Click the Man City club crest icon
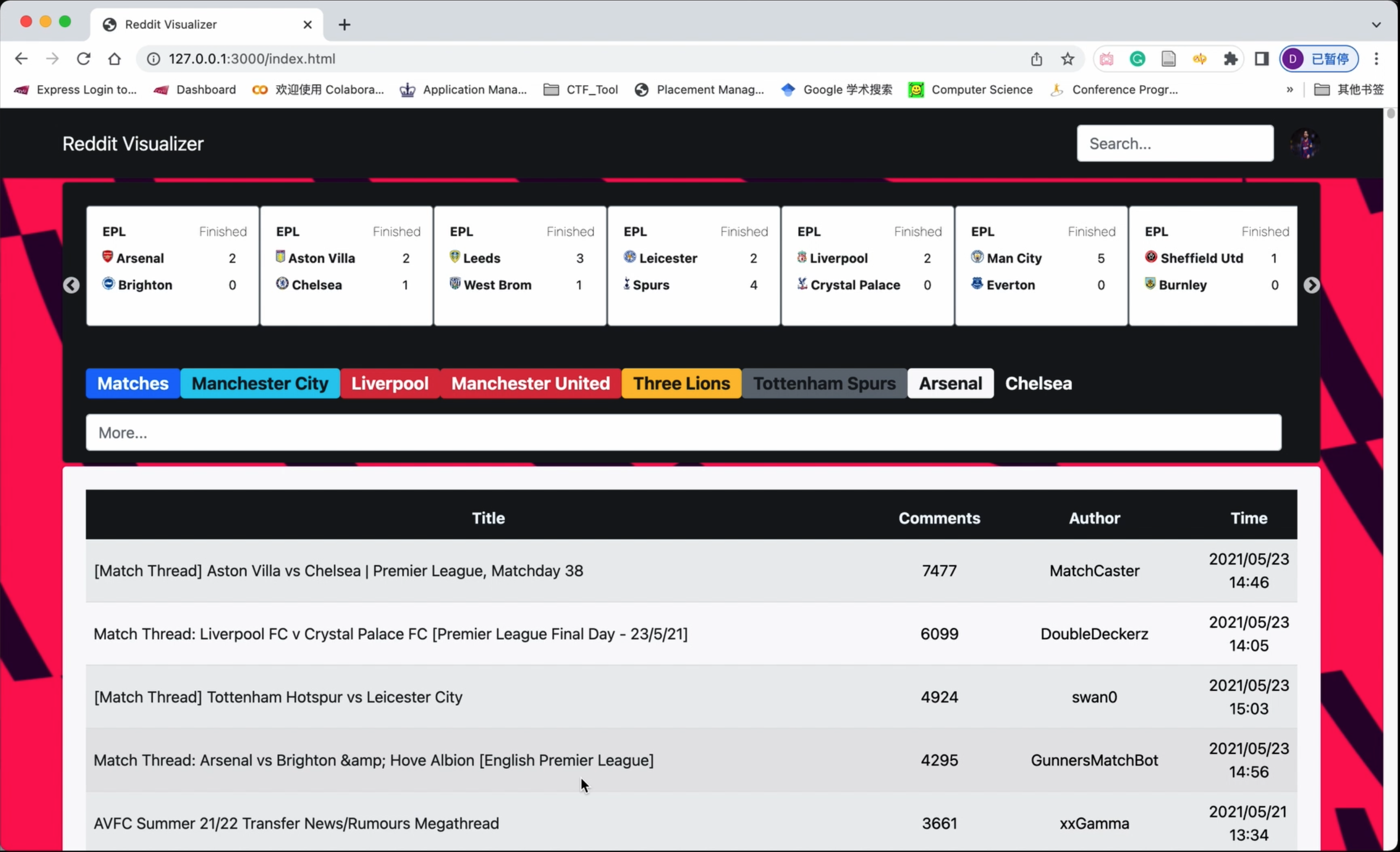 pyautogui.click(x=977, y=256)
